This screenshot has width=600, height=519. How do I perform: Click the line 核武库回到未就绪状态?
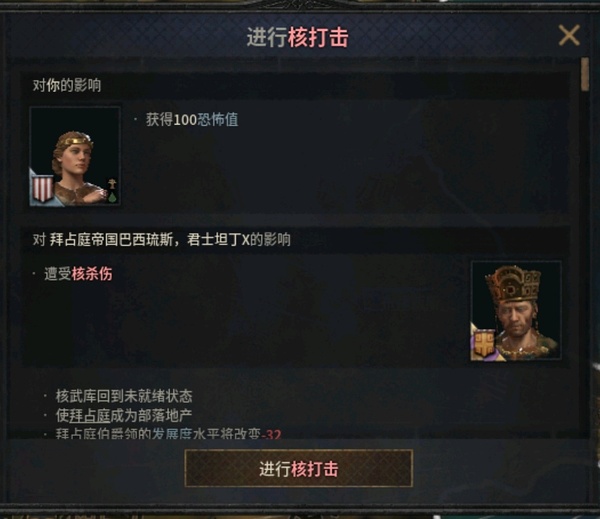[x=124, y=396]
